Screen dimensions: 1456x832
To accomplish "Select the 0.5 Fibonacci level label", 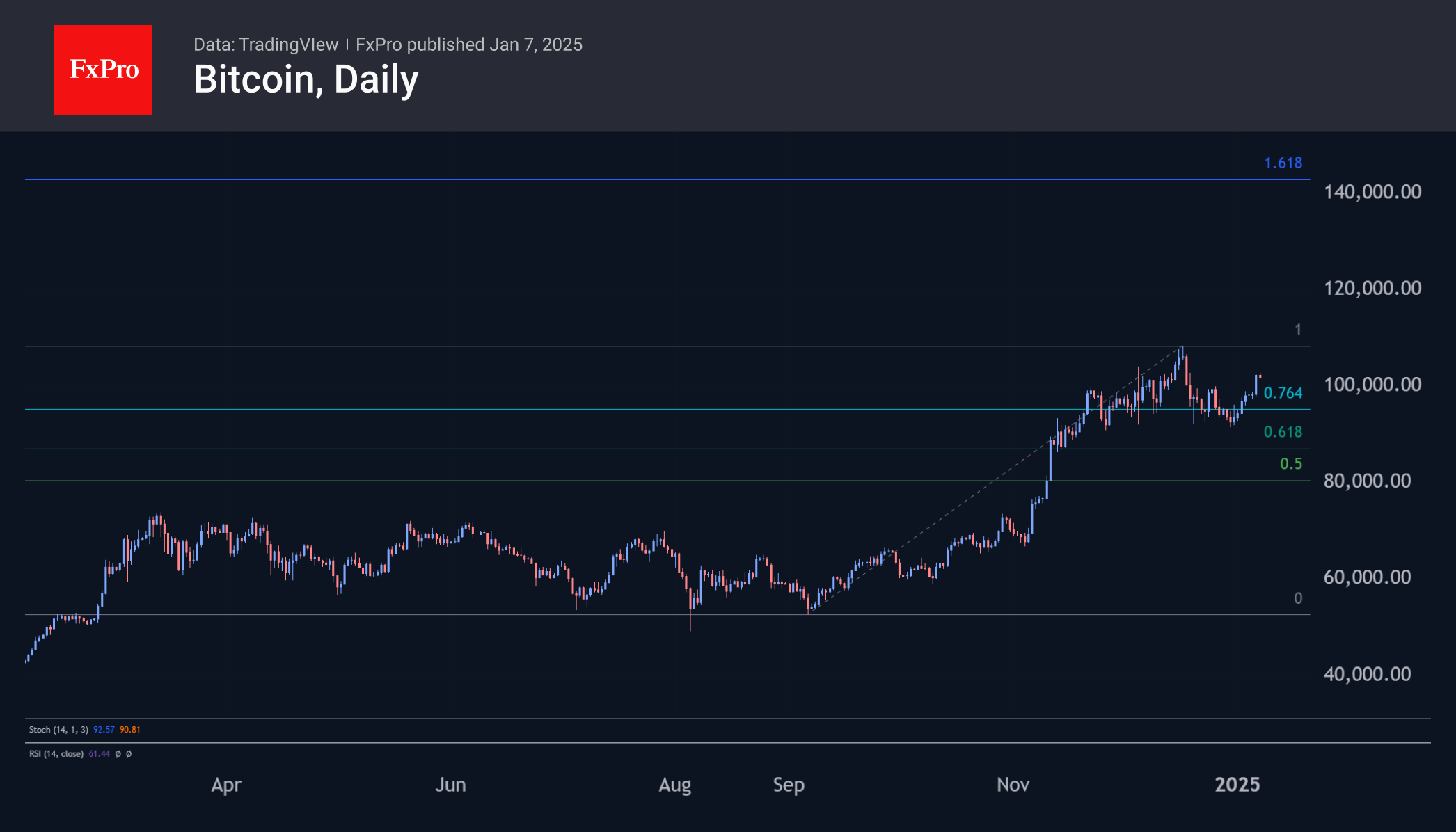I will pos(1291,464).
